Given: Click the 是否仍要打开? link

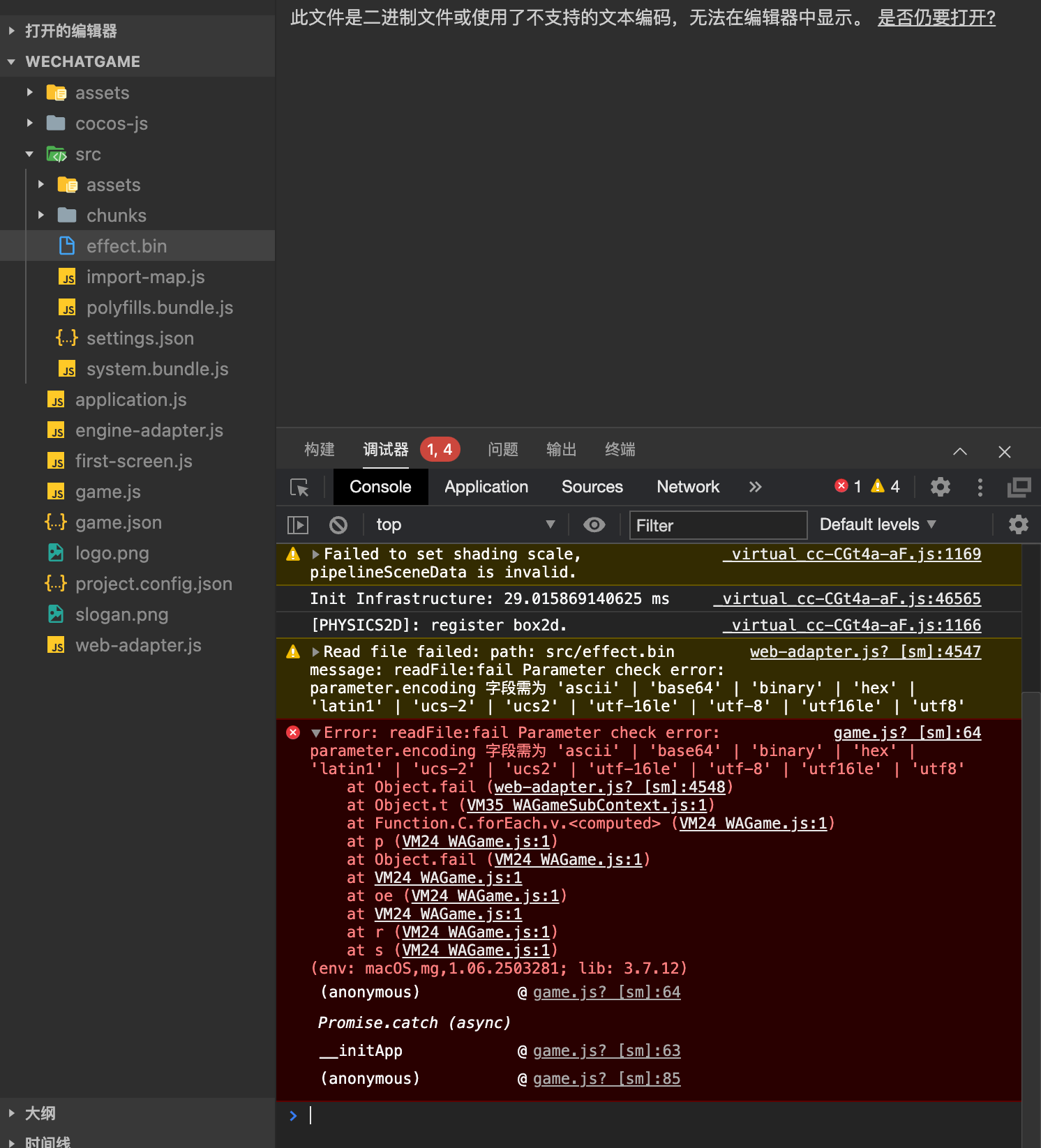Looking at the screenshot, I should coord(936,17).
